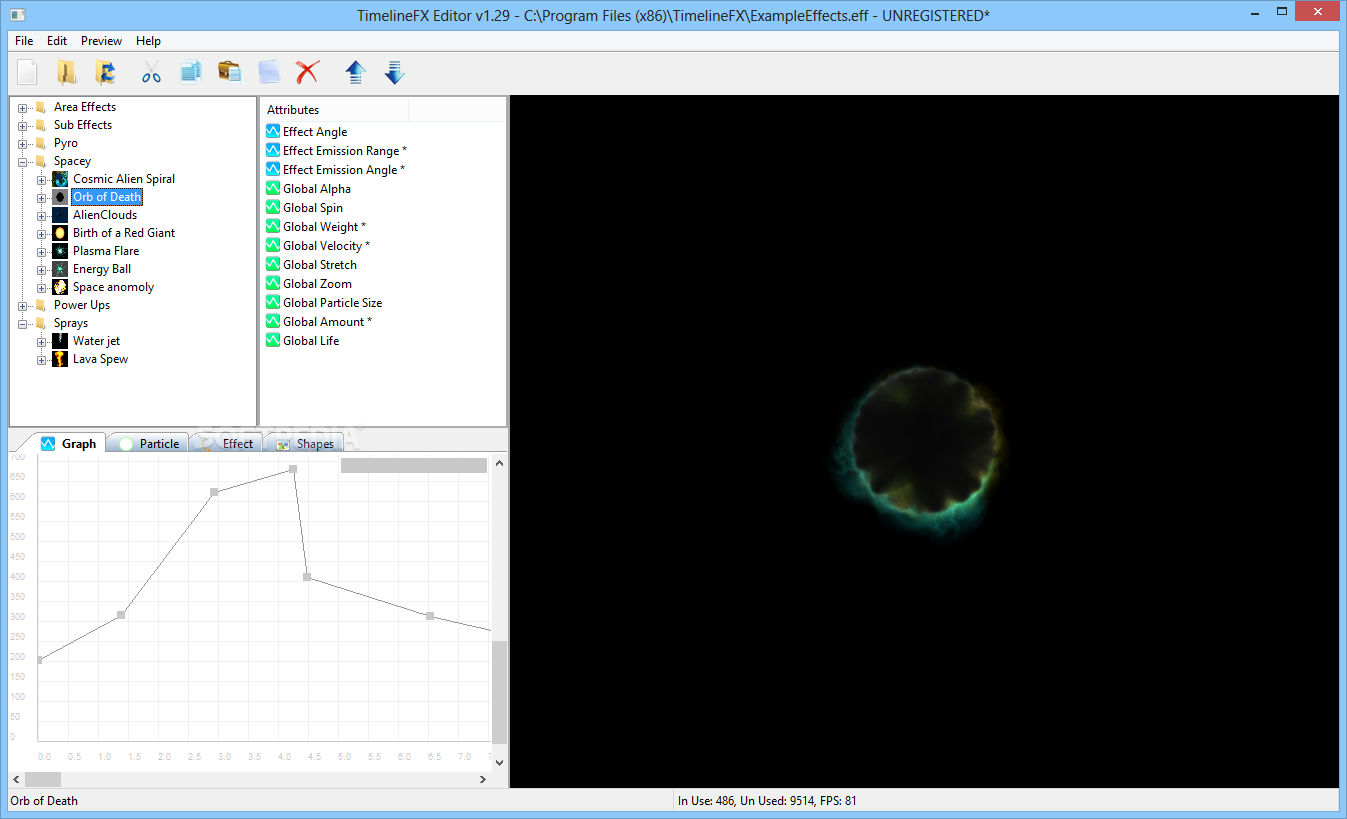Select the Global Amount * attribute
The width and height of the screenshot is (1347, 819).
click(327, 322)
